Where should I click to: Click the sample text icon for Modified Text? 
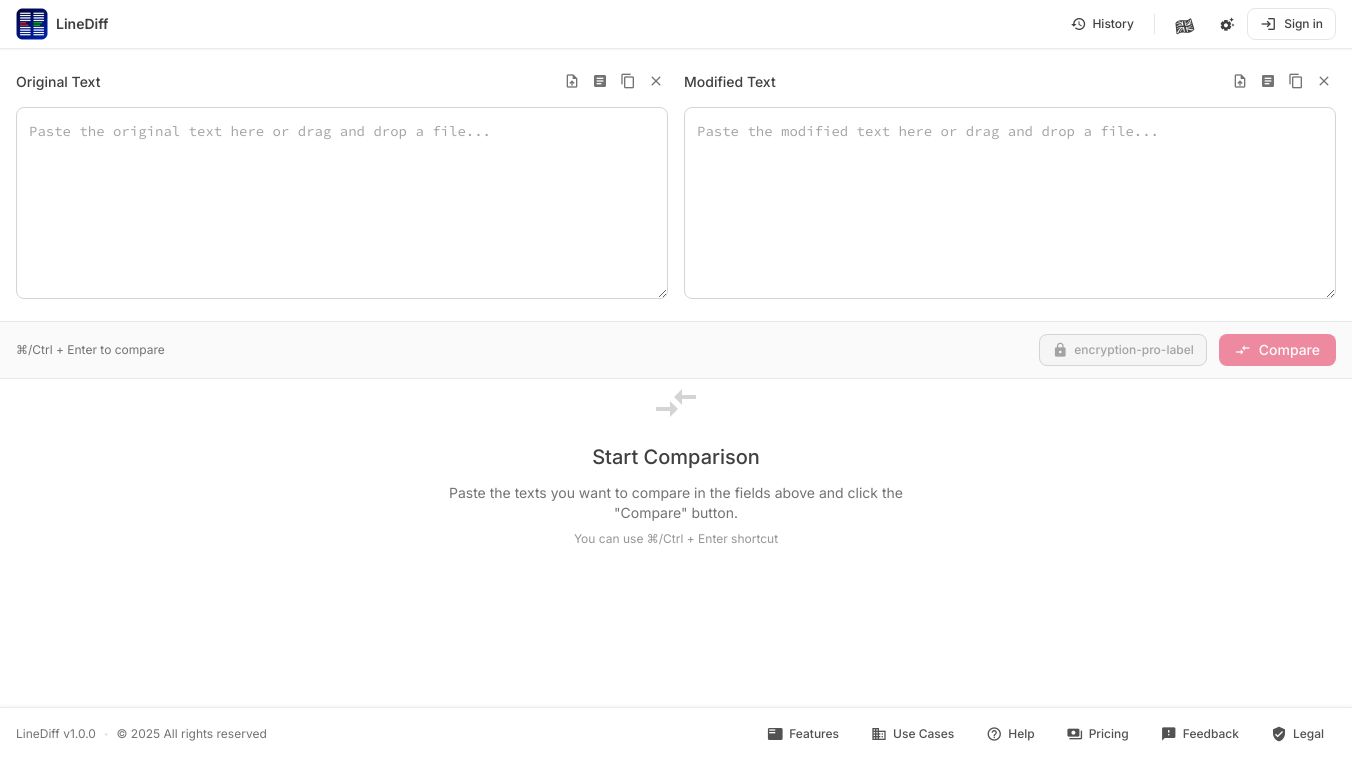1268,81
